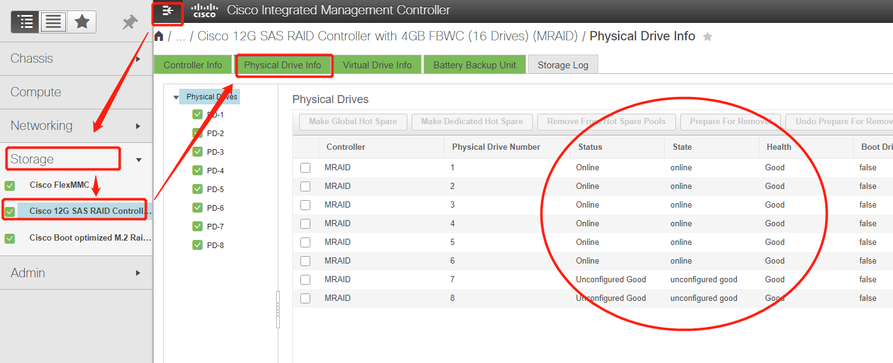The image size is (893, 363).
Task: Click Make Global Hot Spare button
Action: [x=353, y=121]
